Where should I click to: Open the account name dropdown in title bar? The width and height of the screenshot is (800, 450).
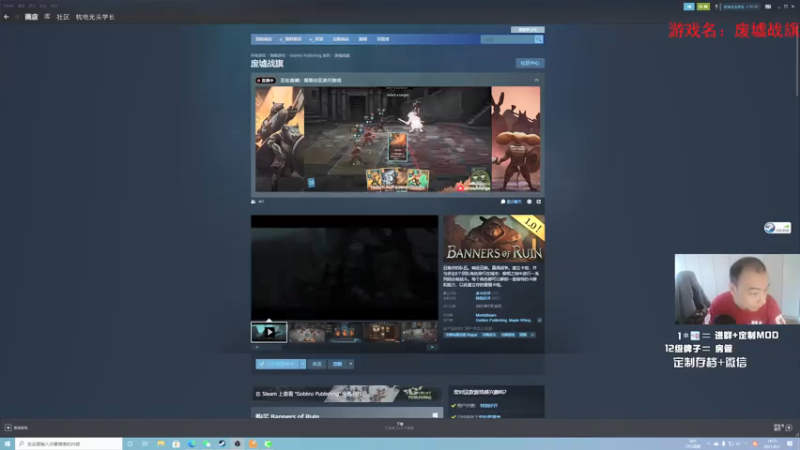(x=741, y=7)
